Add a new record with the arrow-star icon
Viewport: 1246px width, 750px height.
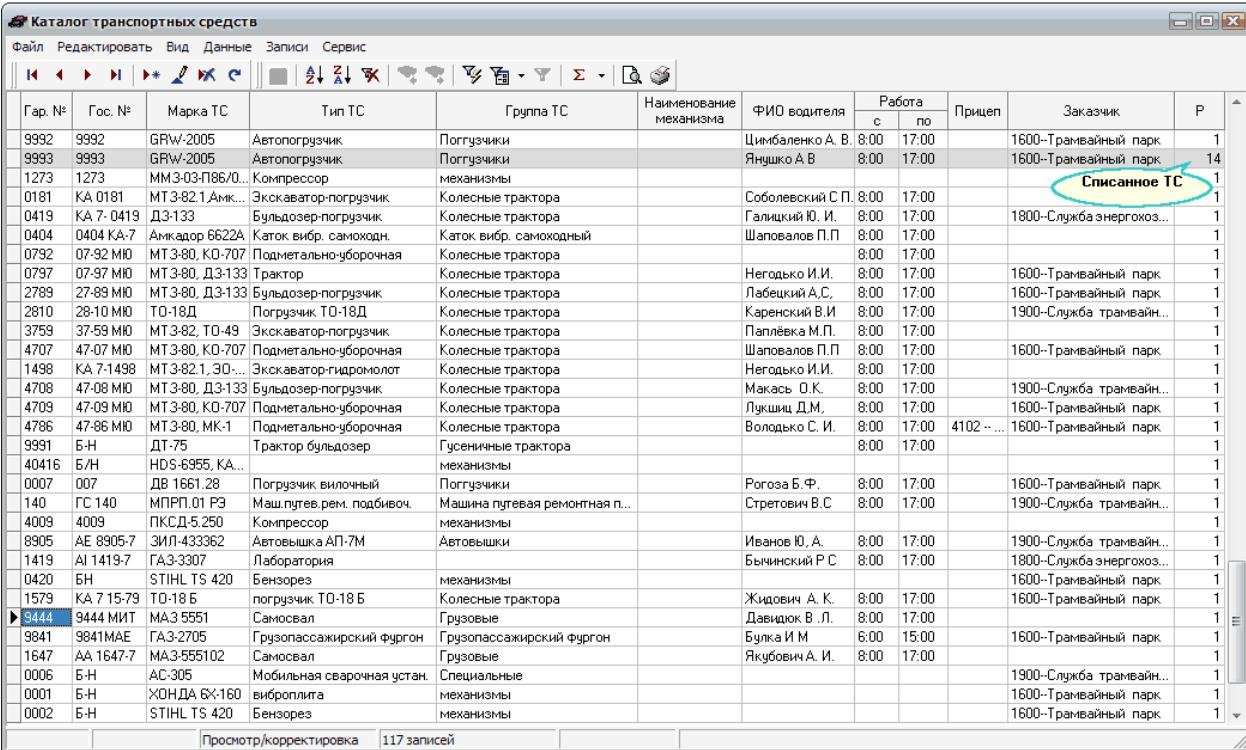point(150,77)
